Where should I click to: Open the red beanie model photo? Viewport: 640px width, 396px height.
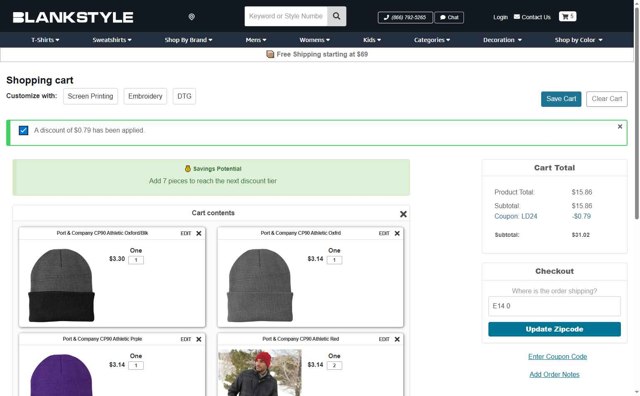(260, 372)
